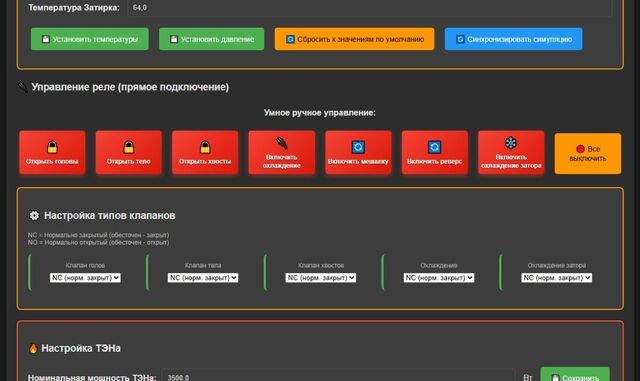
Task: Open the 'Клапан голов' valve type dropdown
Action: [85, 278]
